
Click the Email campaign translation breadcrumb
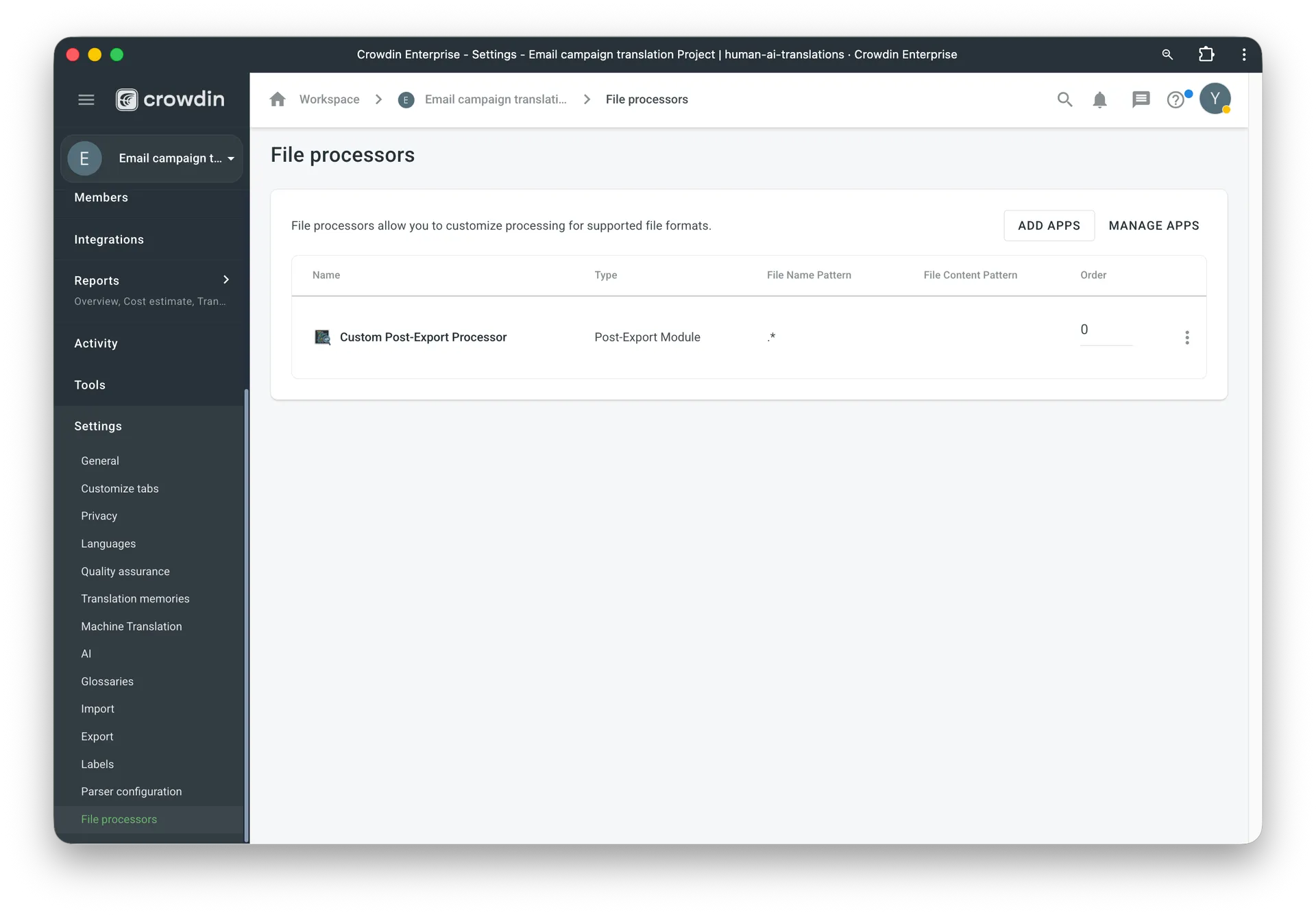click(x=495, y=99)
